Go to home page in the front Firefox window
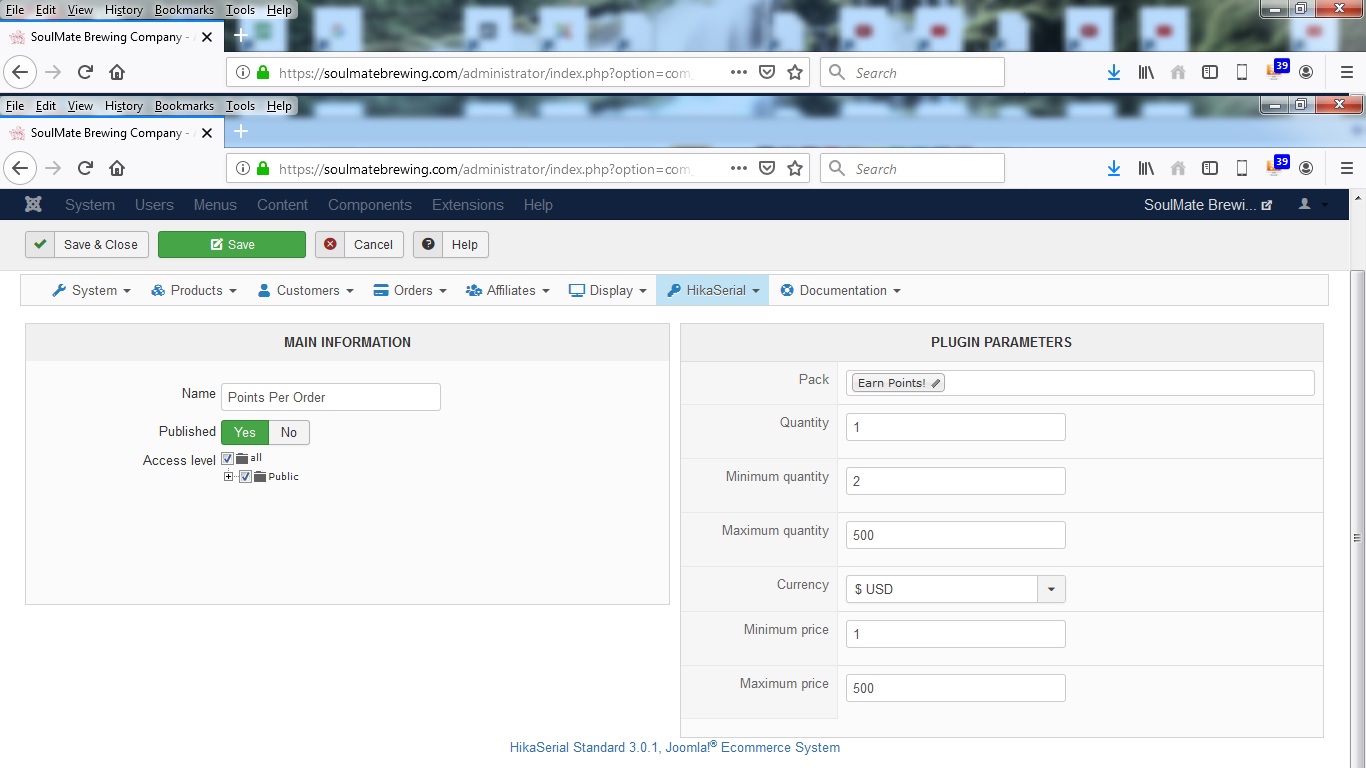The height and width of the screenshot is (768, 1366). point(117,168)
